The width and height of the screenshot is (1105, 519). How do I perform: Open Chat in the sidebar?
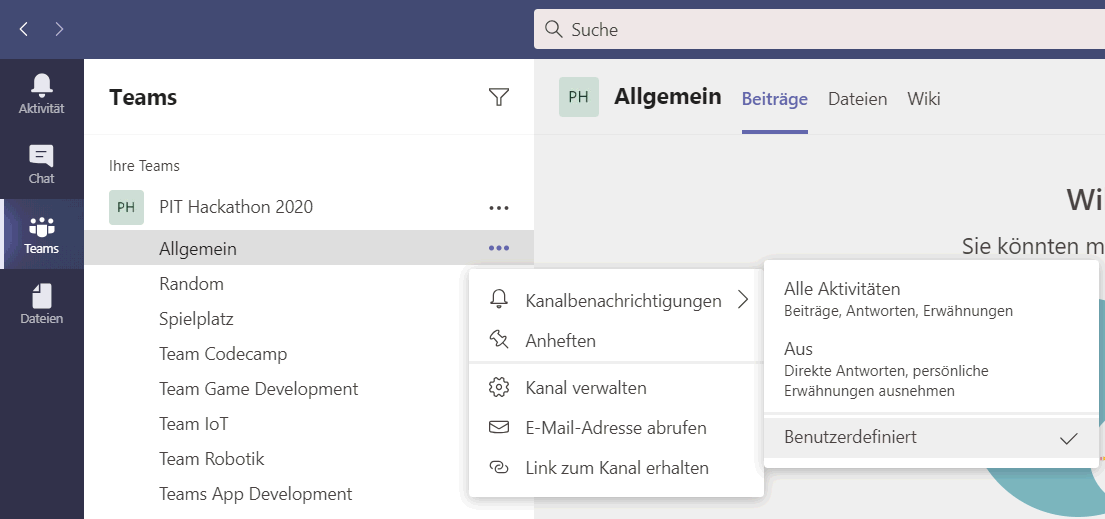tap(42, 164)
